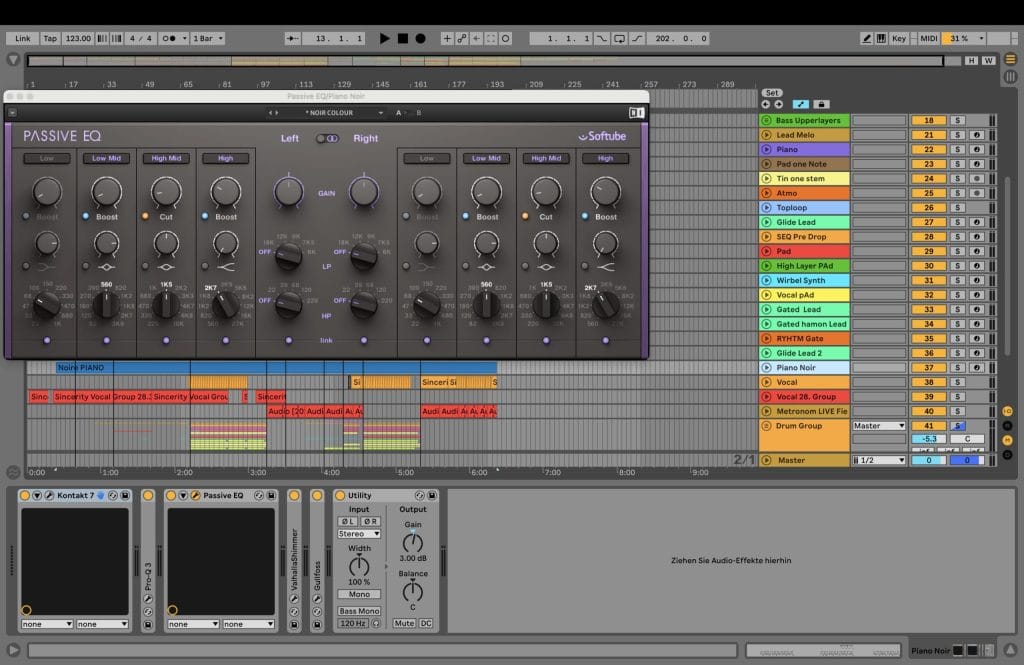The width and height of the screenshot is (1024, 665).
Task: Click the Tap tempo button
Action: [50, 38]
